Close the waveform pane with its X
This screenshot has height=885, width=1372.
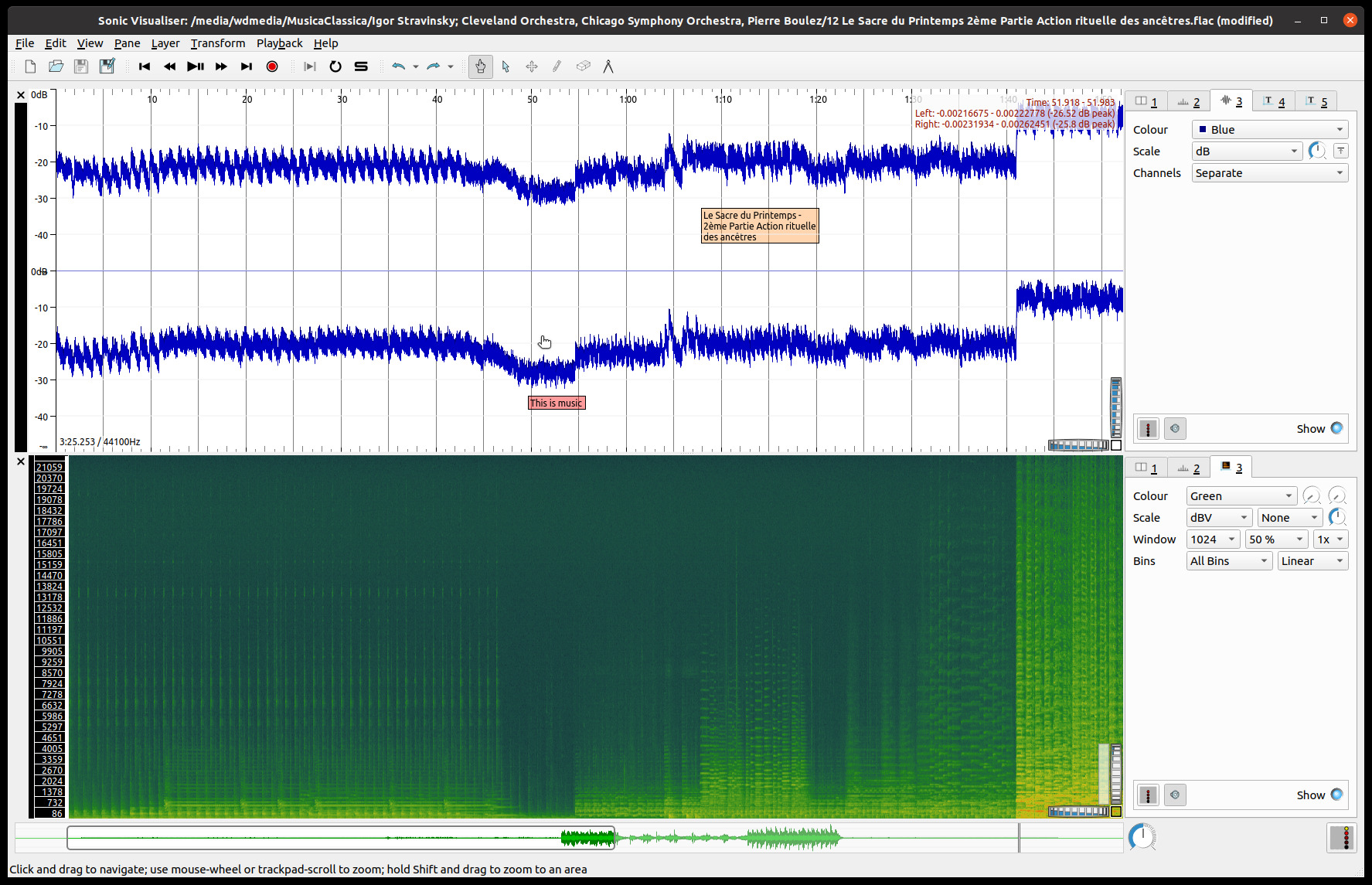[21, 95]
